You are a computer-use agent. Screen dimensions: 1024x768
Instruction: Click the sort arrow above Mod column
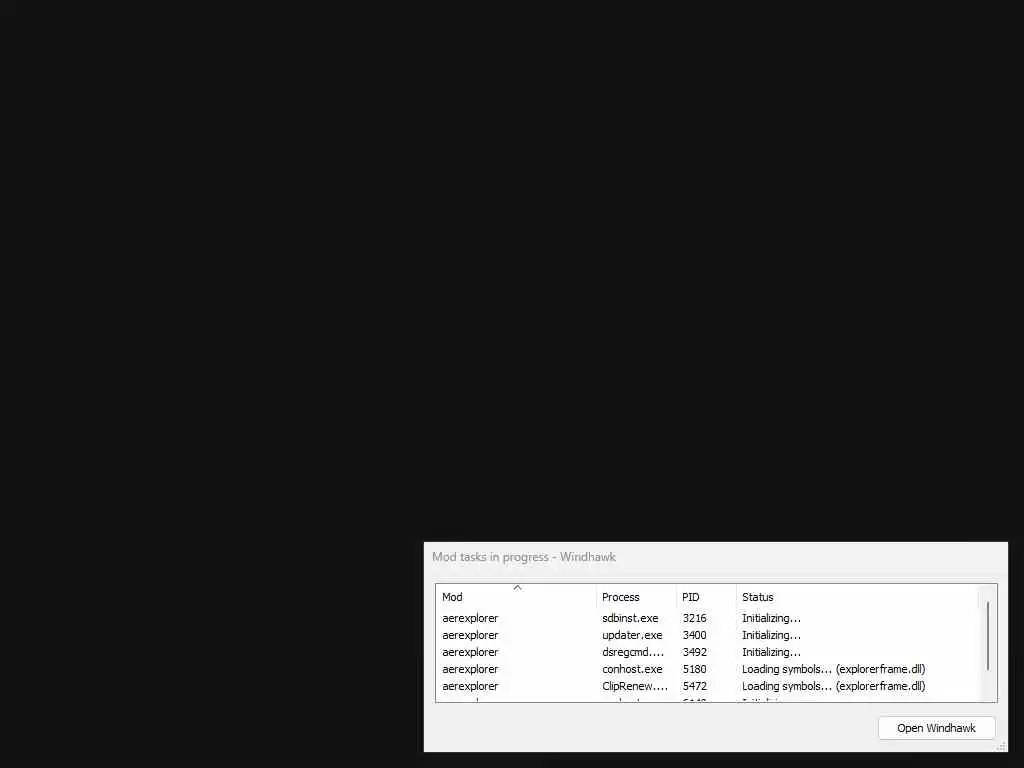[x=517, y=588]
